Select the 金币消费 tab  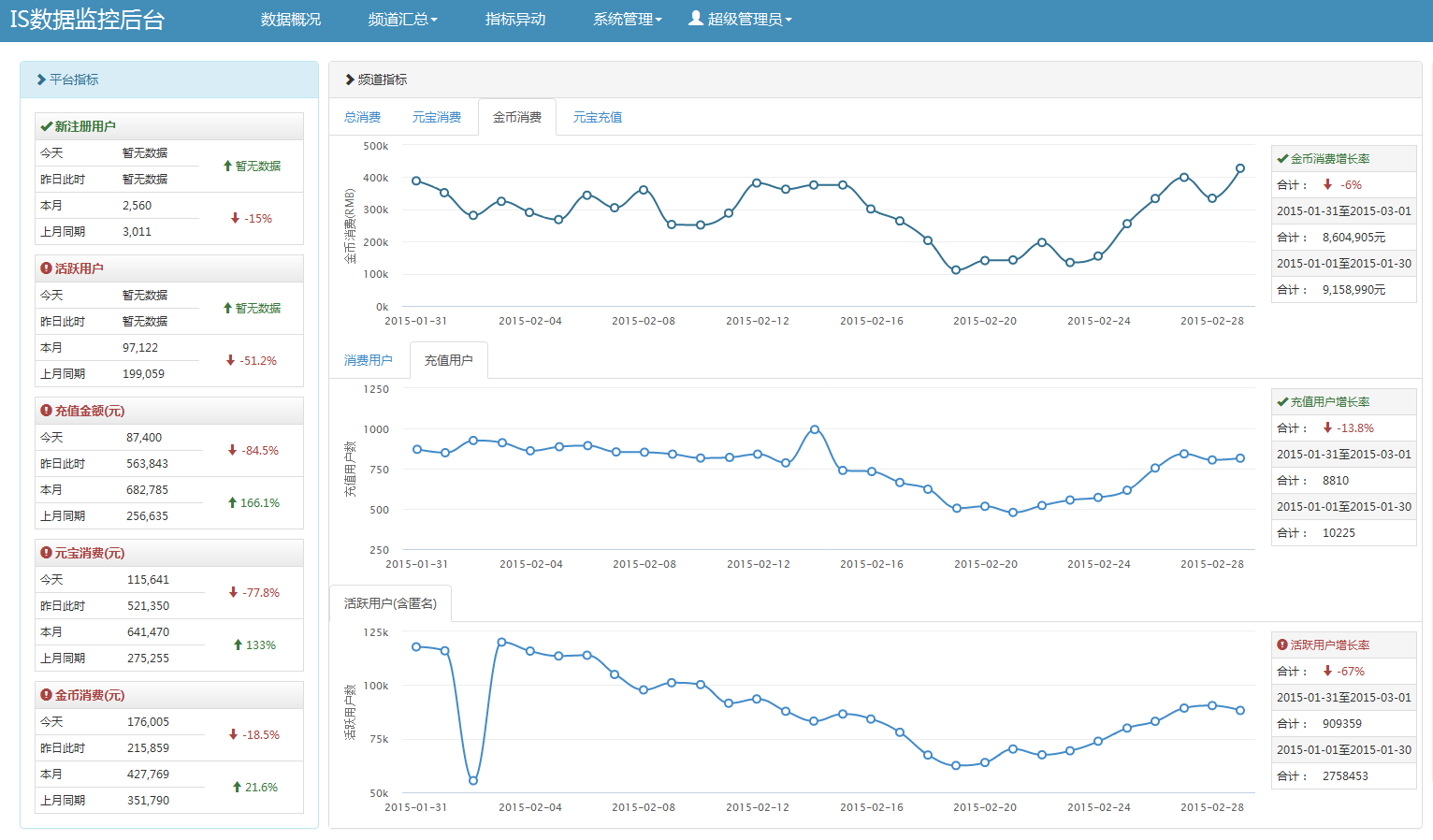pos(517,117)
